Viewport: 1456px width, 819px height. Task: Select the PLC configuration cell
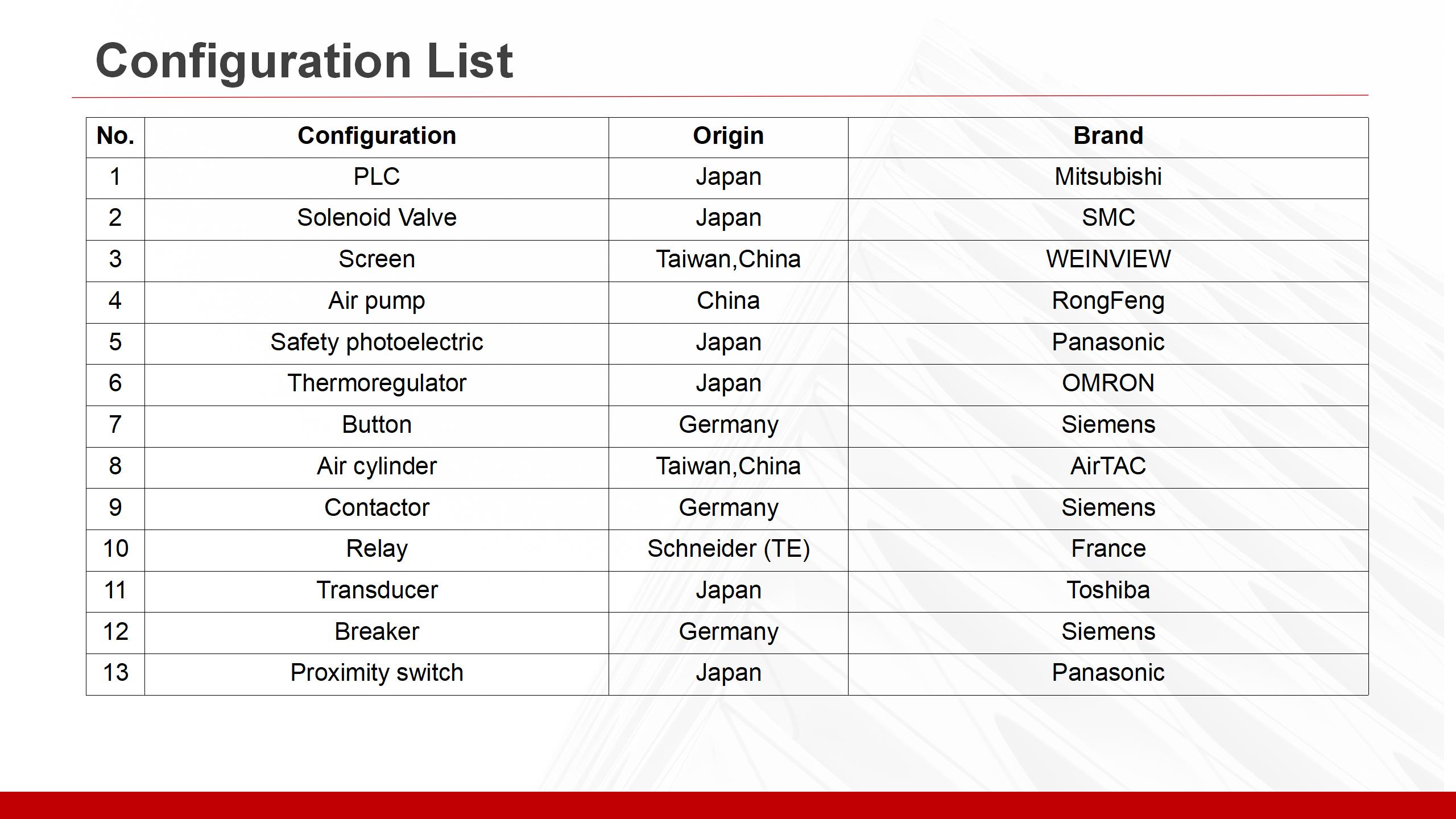pos(377,177)
